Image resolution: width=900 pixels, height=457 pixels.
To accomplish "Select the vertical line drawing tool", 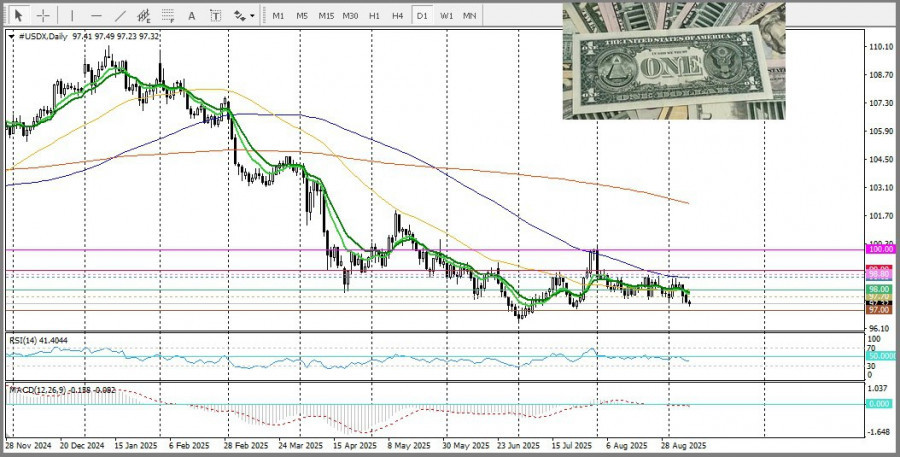I will 71,16.
